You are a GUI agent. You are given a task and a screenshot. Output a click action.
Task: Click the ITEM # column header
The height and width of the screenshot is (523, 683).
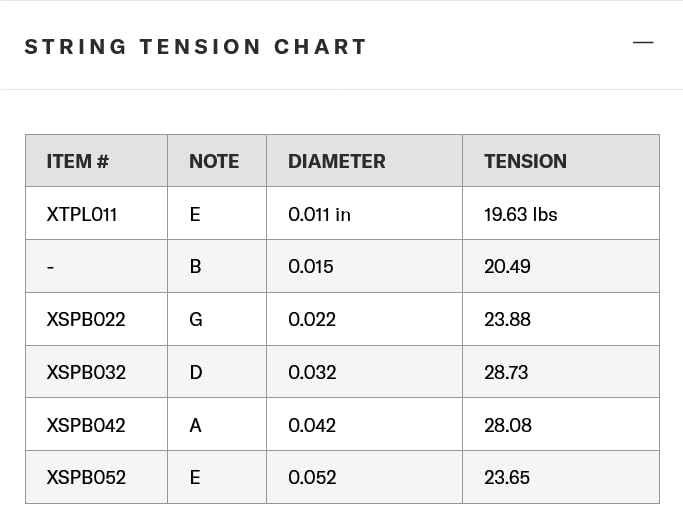(78, 161)
